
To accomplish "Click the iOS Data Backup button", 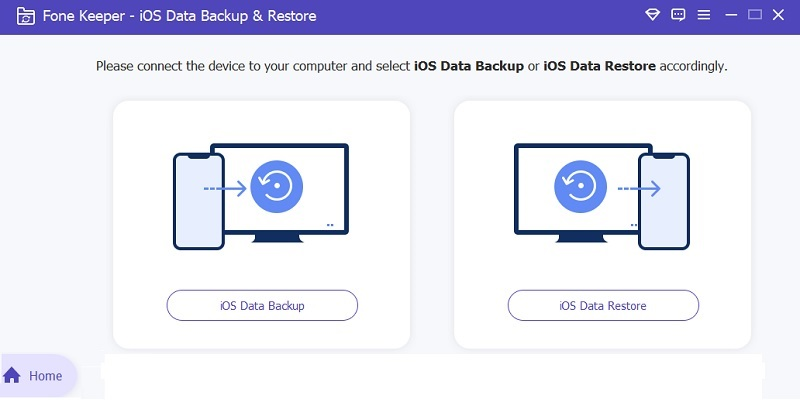I will 262,305.
